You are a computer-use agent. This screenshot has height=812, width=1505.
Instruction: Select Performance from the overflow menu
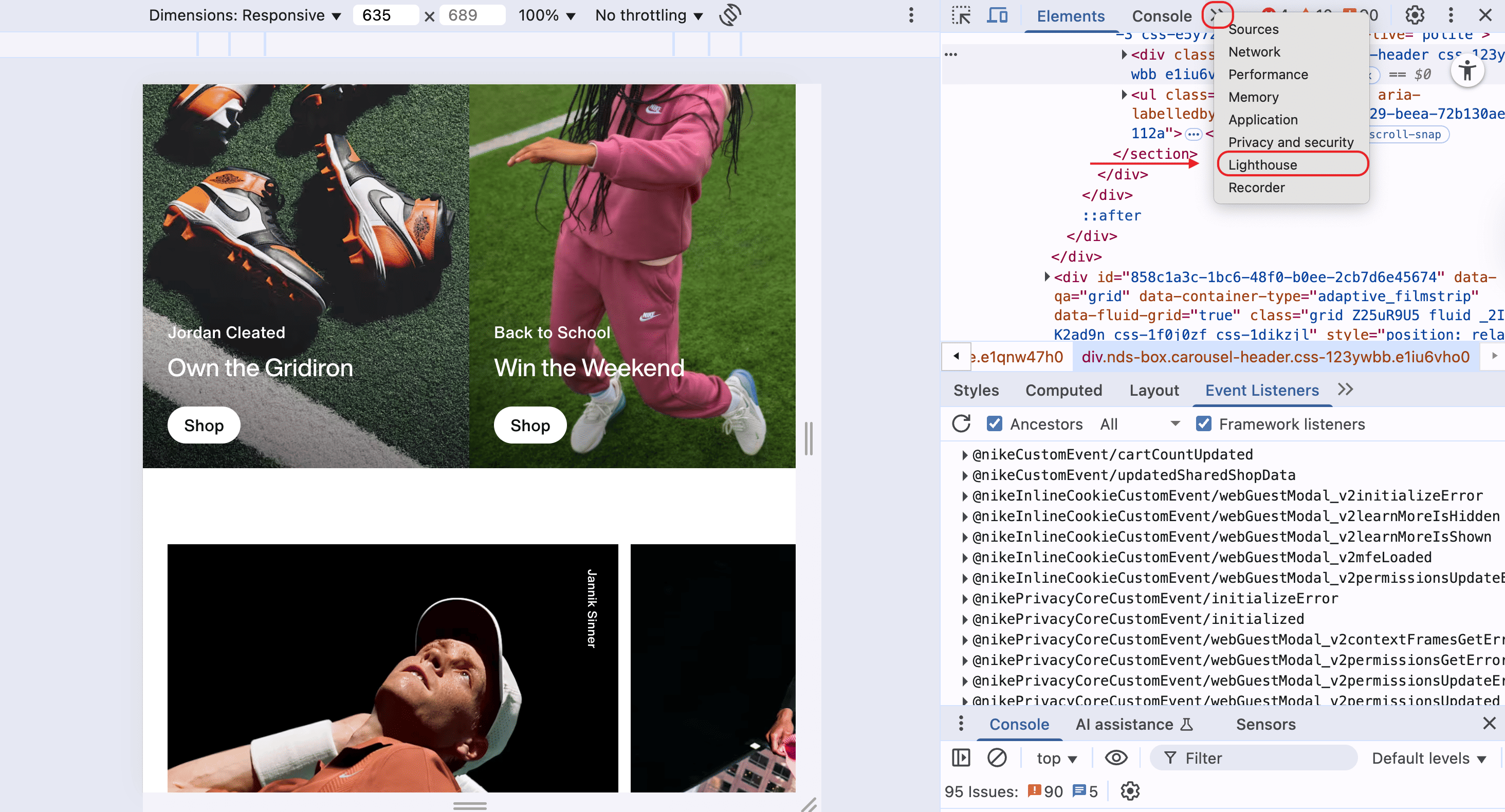pos(1291,74)
